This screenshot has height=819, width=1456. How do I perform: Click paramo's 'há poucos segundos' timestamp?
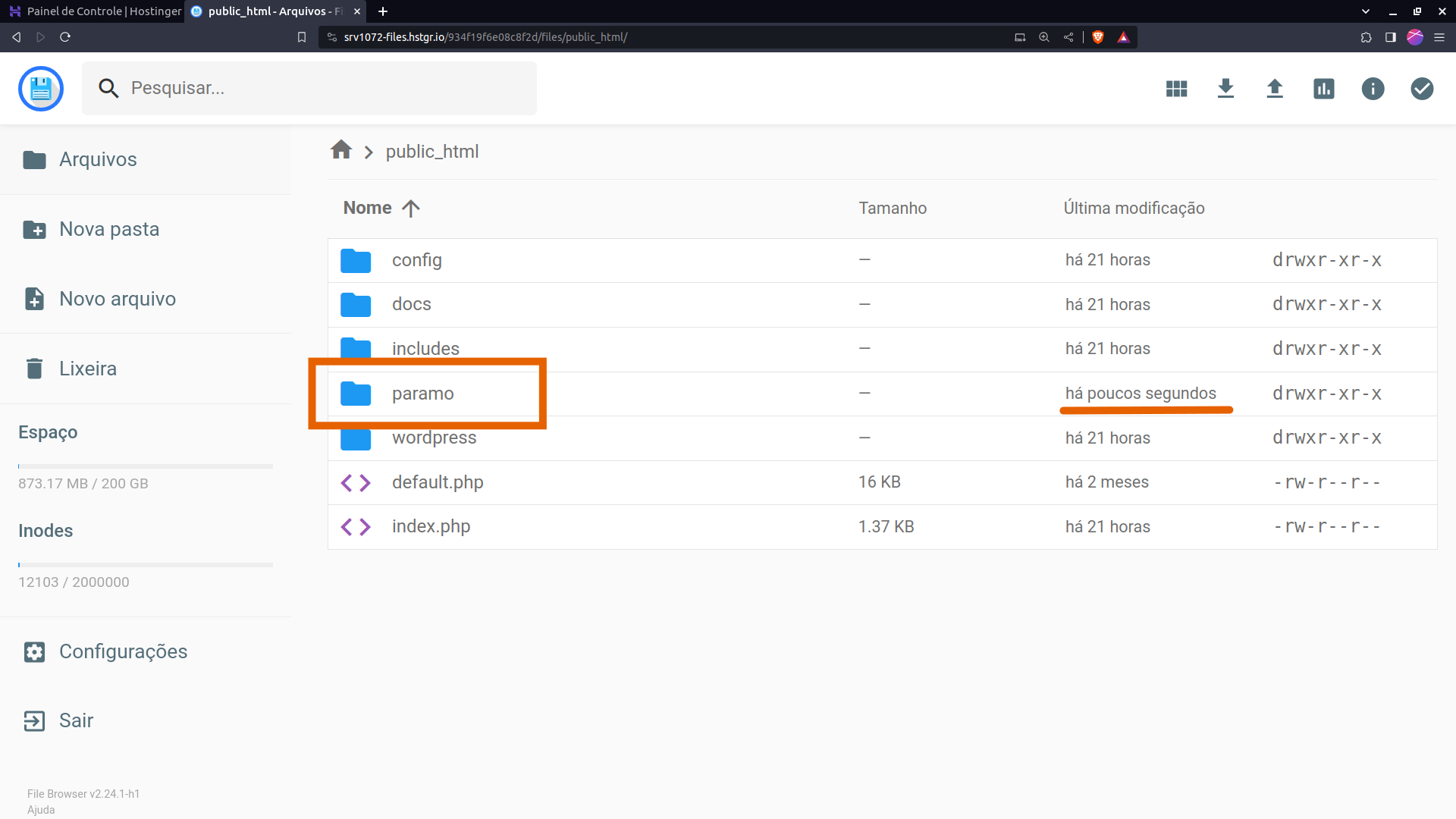[1141, 394]
